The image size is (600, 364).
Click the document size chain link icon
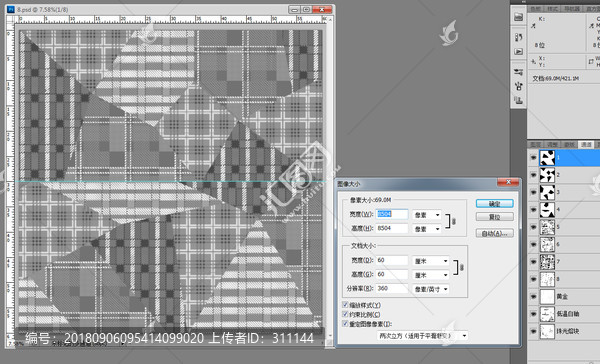[462, 267]
